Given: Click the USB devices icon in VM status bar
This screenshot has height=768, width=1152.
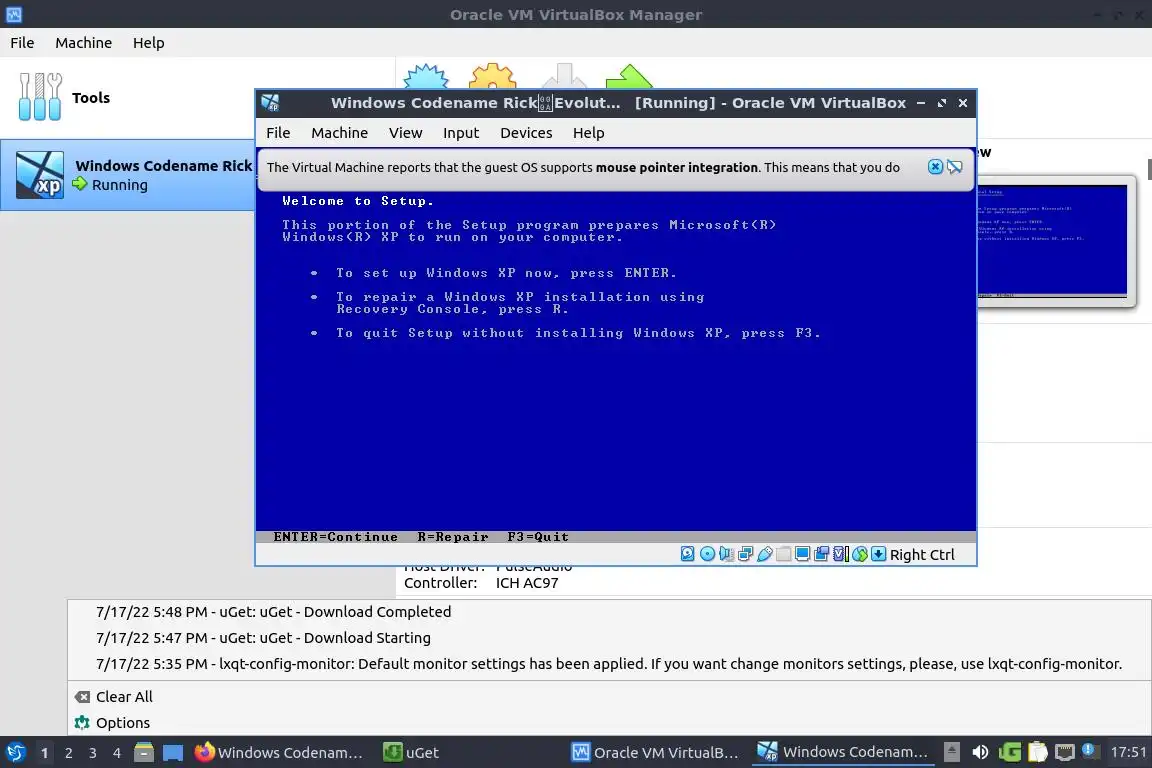Looking at the screenshot, I should click(765, 554).
